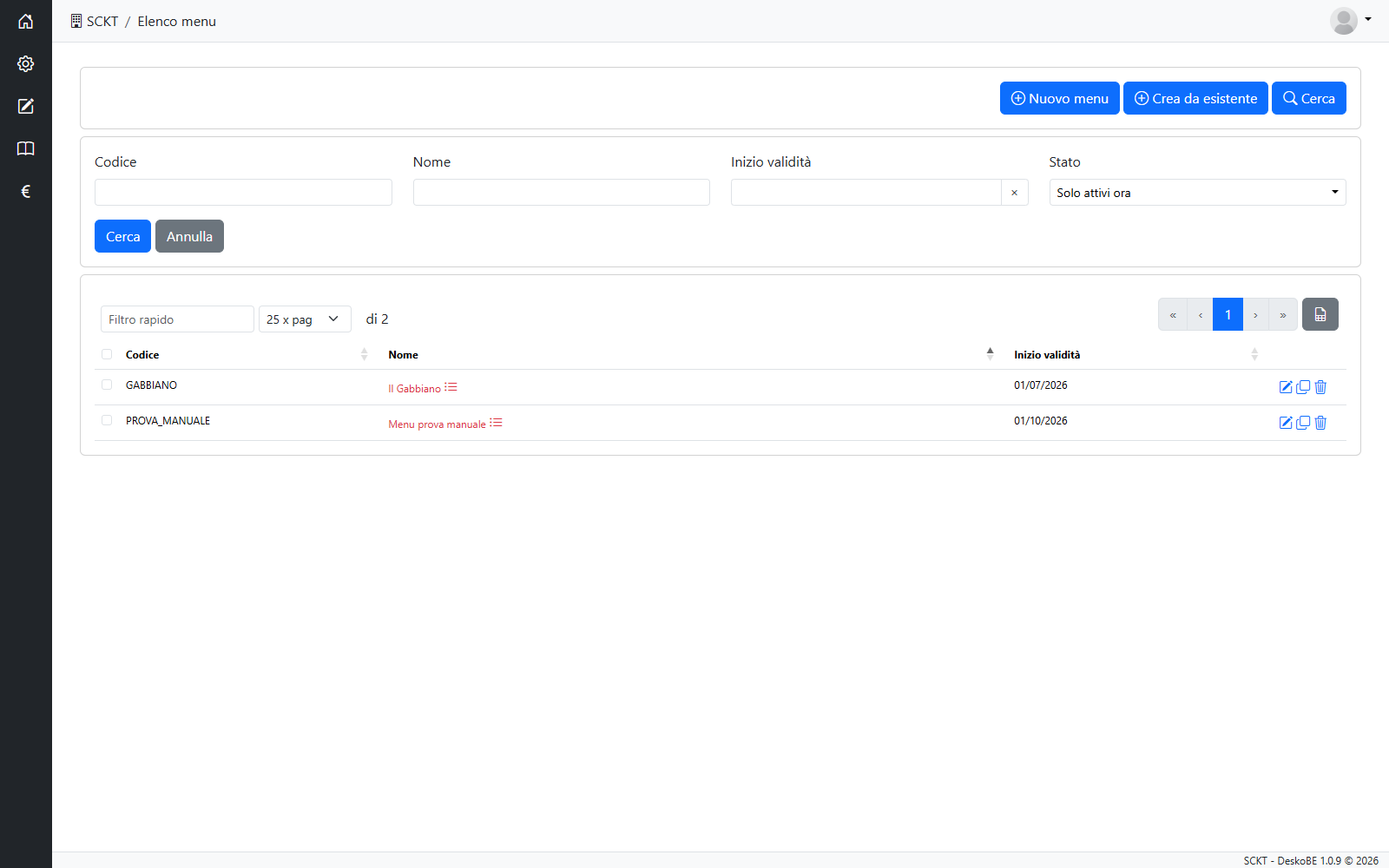Open the Stato dropdown
Image resolution: width=1389 pixels, height=868 pixels.
click(1197, 193)
